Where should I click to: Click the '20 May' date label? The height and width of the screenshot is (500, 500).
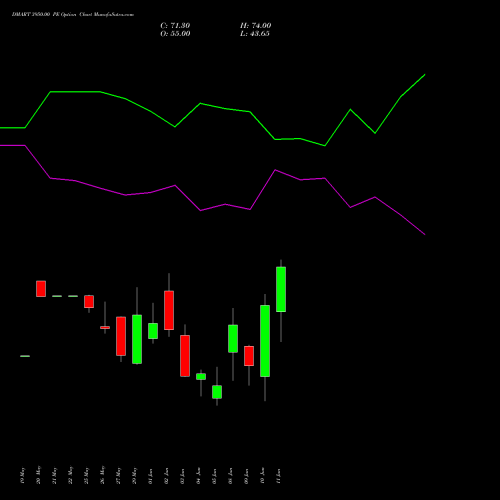38,475
